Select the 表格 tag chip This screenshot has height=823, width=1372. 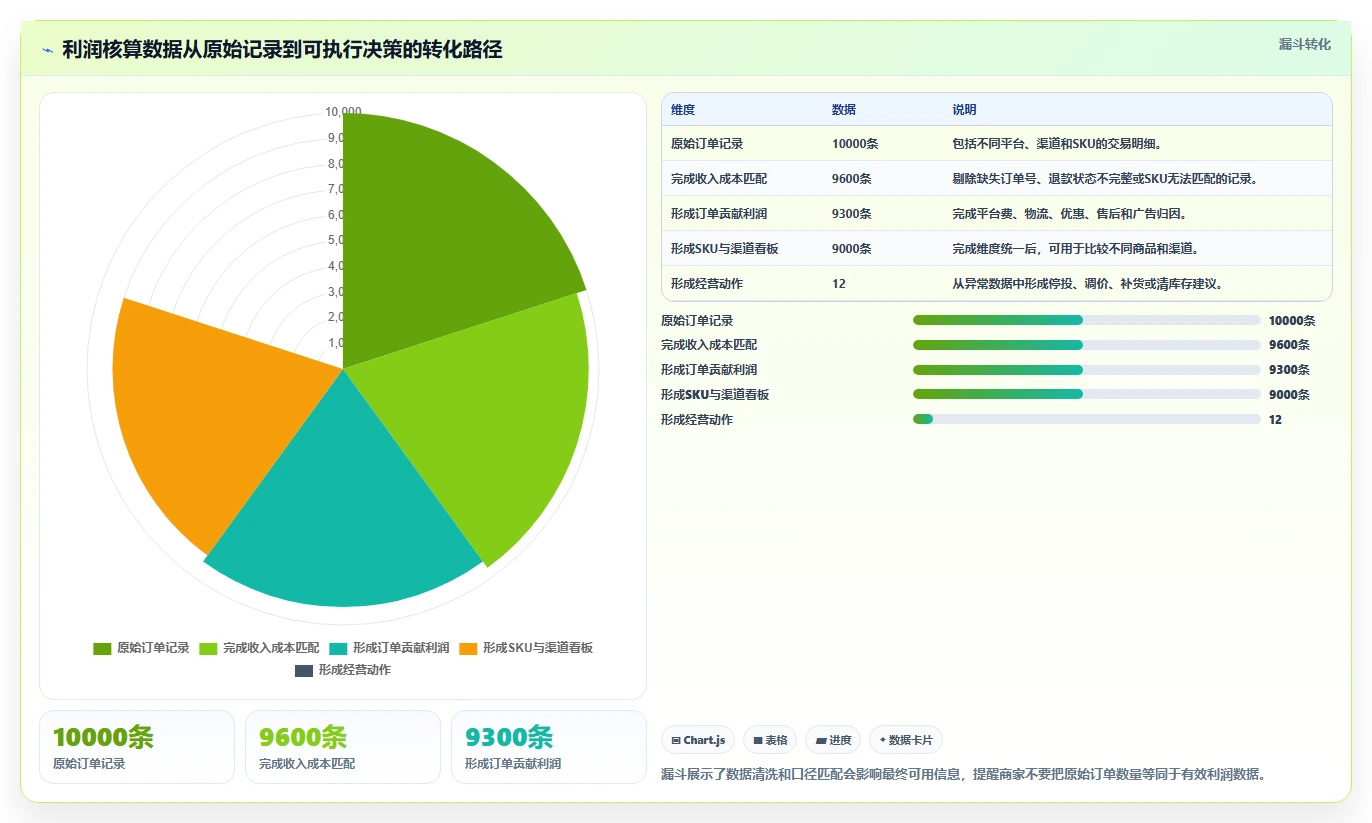pyautogui.click(x=770, y=740)
